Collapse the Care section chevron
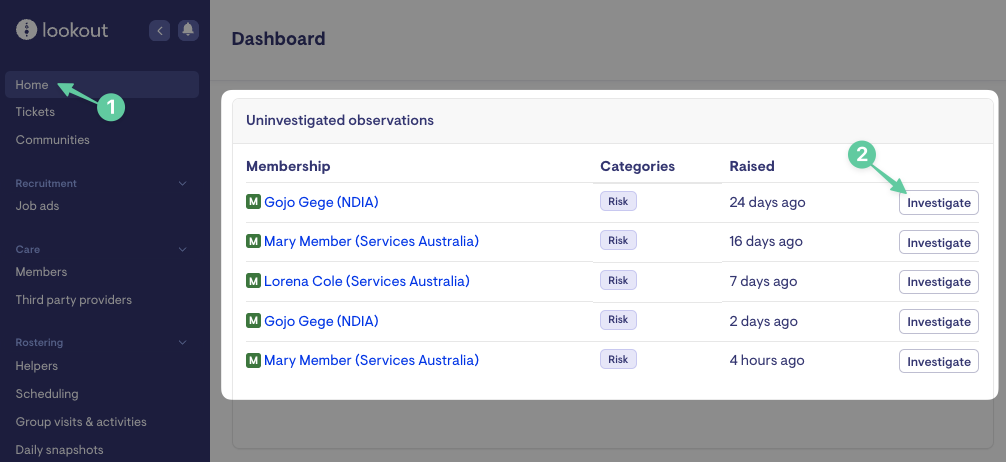This screenshot has height=462, width=1006. [x=182, y=249]
